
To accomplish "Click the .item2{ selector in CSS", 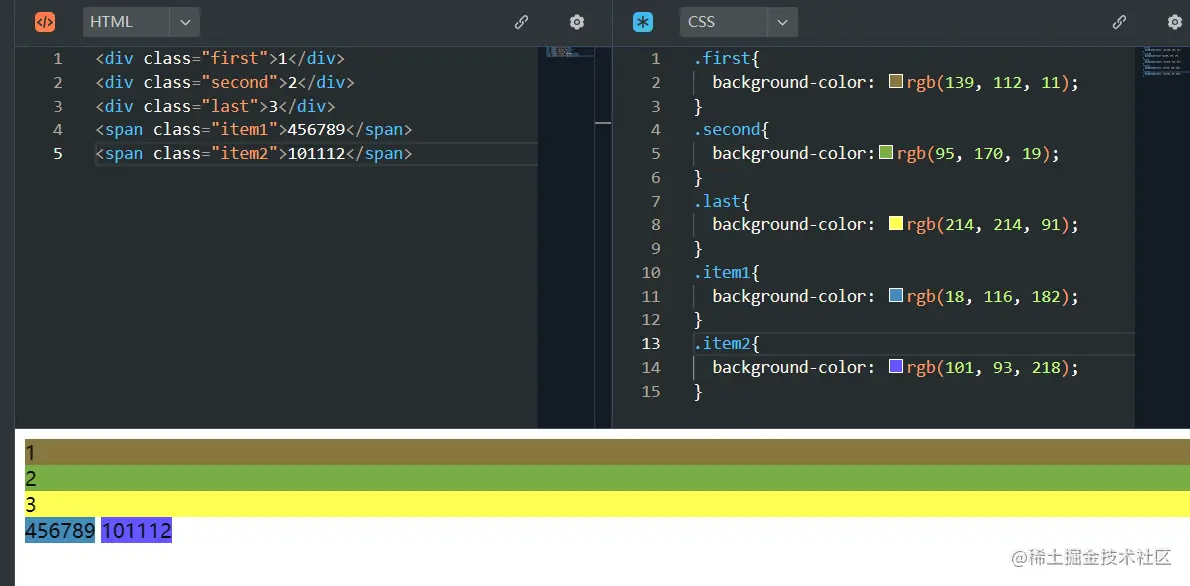I will (x=726, y=343).
